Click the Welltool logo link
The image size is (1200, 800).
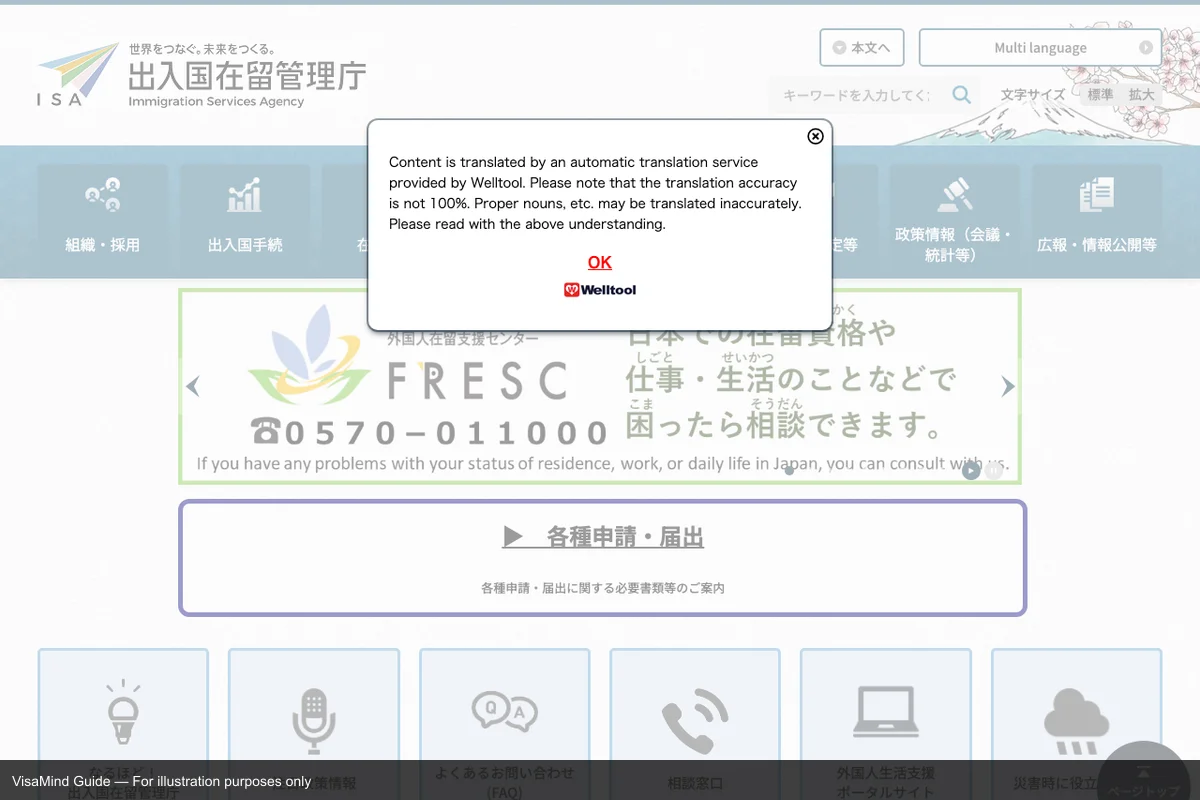tap(600, 289)
